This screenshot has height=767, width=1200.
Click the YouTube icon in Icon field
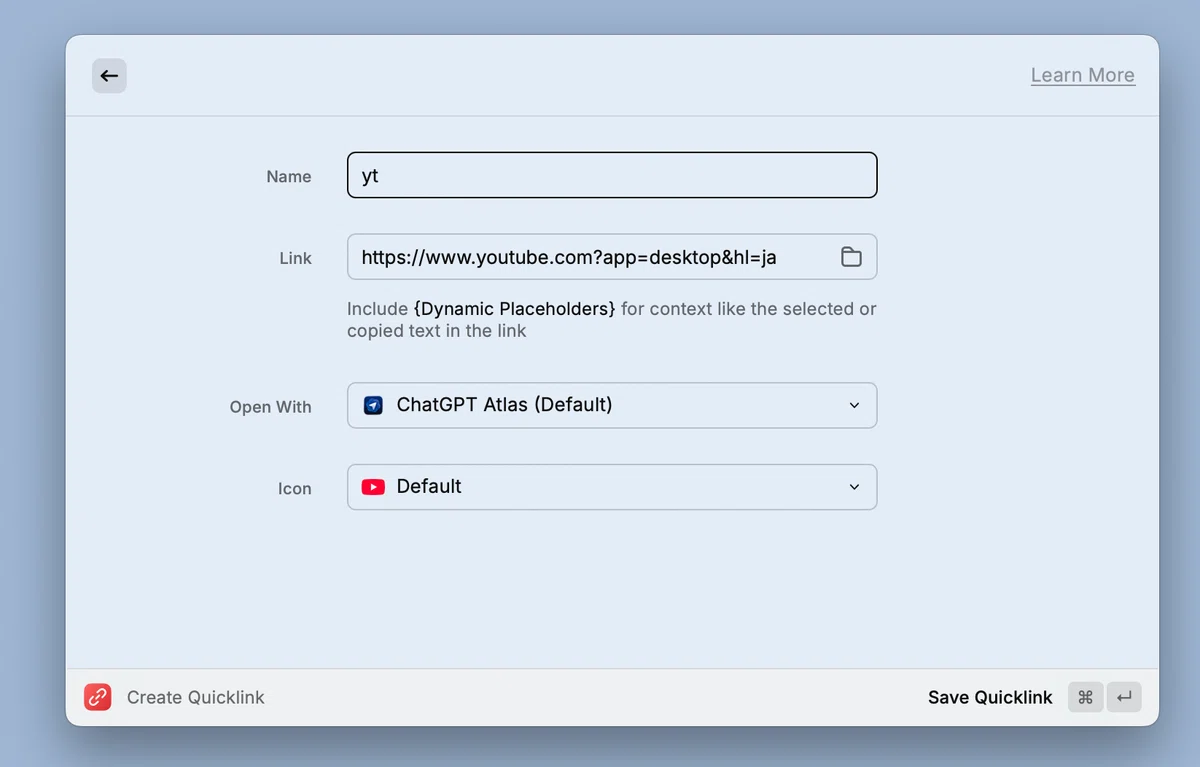pyautogui.click(x=373, y=487)
